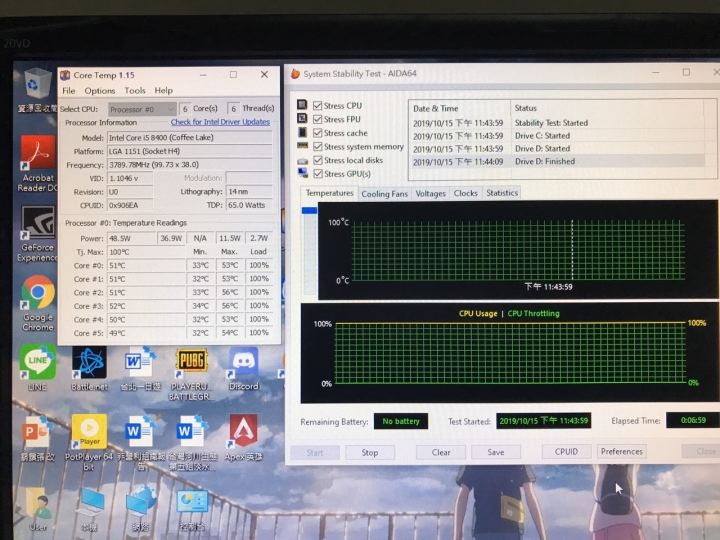Click CPU chip icon beside Stress CPU
The width and height of the screenshot is (720, 540).
pyautogui.click(x=302, y=105)
